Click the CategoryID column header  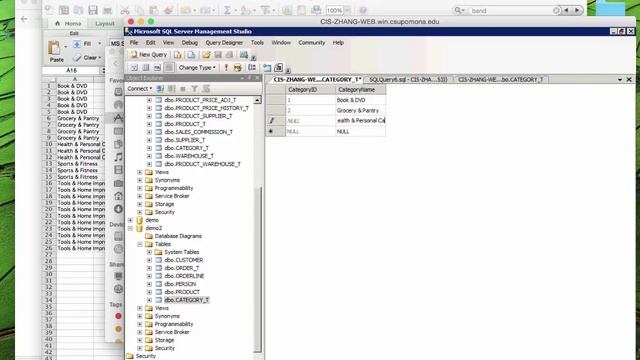[310, 89]
